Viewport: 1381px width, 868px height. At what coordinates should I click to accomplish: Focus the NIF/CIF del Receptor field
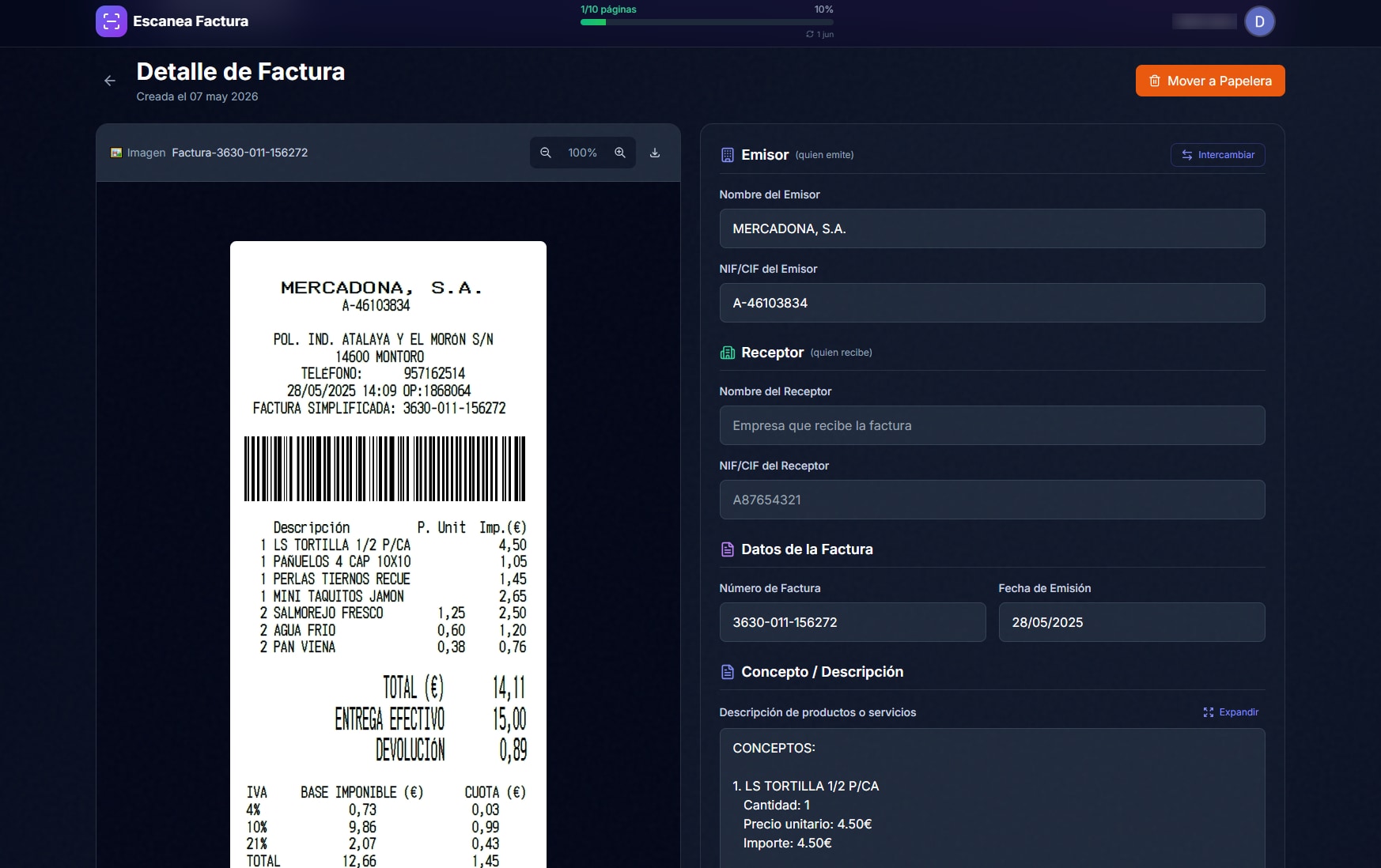(992, 500)
